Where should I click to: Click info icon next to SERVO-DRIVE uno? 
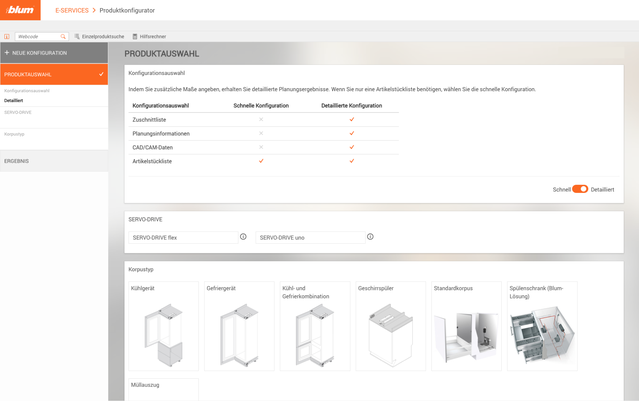point(370,237)
